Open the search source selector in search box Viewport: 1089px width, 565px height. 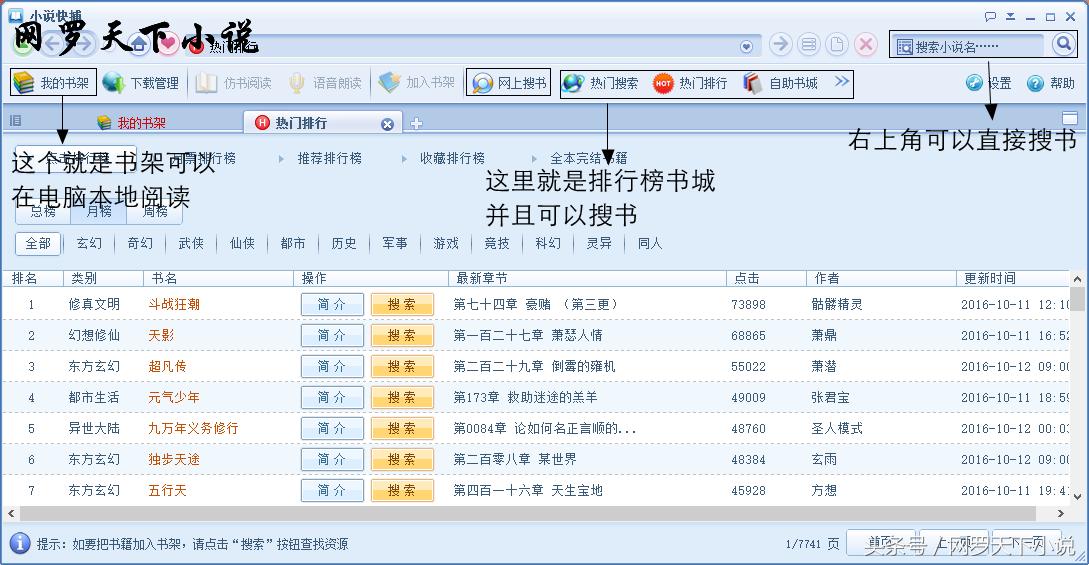pos(904,46)
